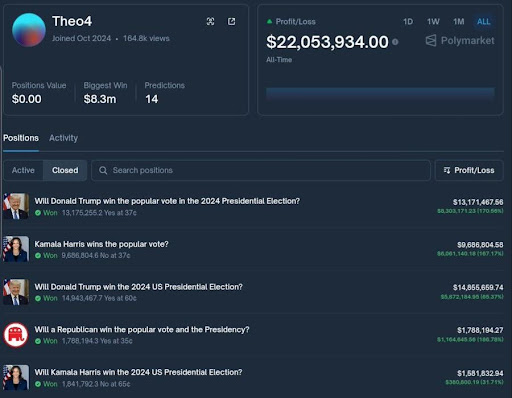Click the $14,855,659.74 payout value
Screen dimensions: 512x398
point(478,287)
